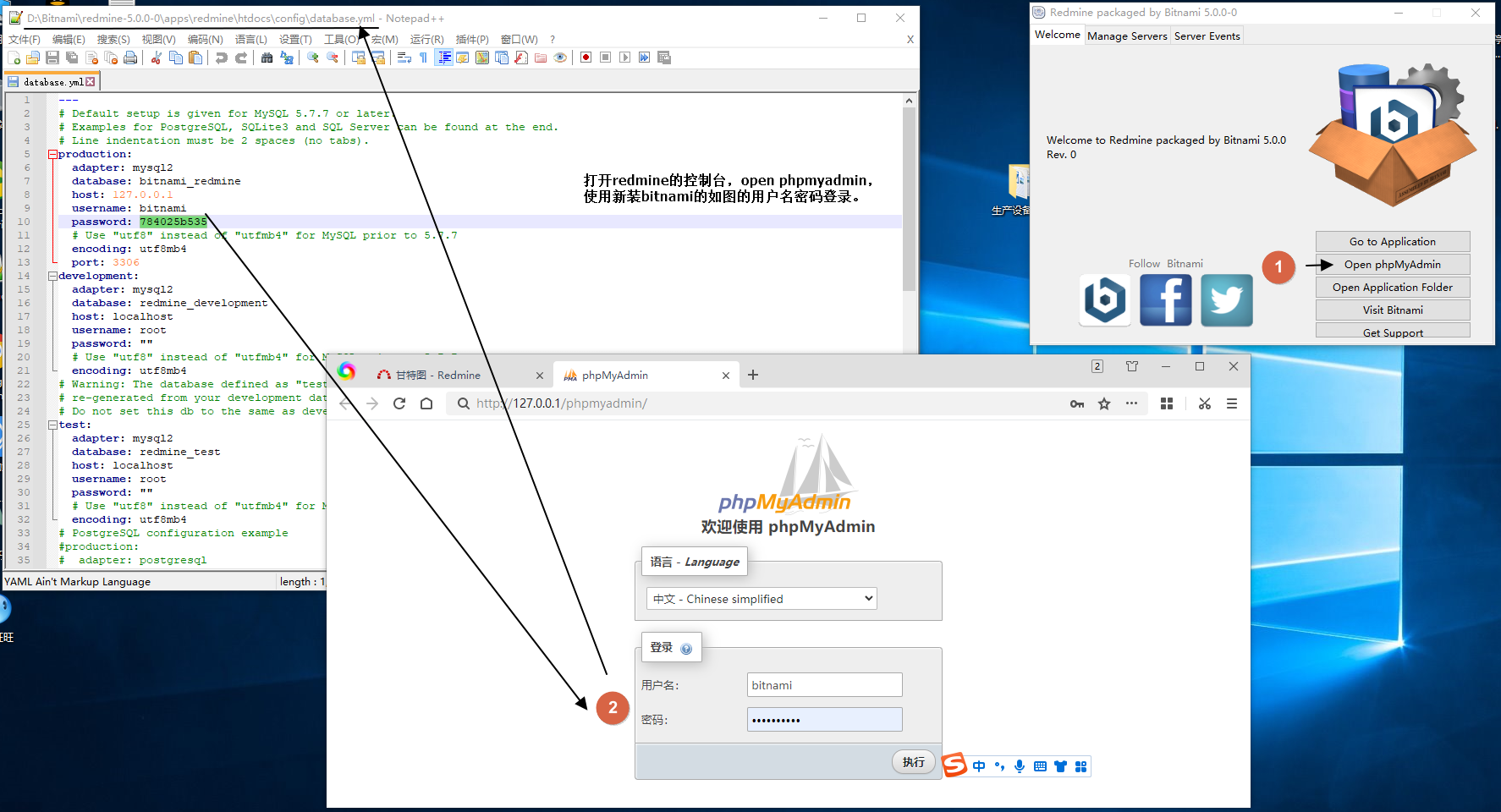Open Find with the binoculars icon
Screen dimensions: 1501x812
(267, 58)
